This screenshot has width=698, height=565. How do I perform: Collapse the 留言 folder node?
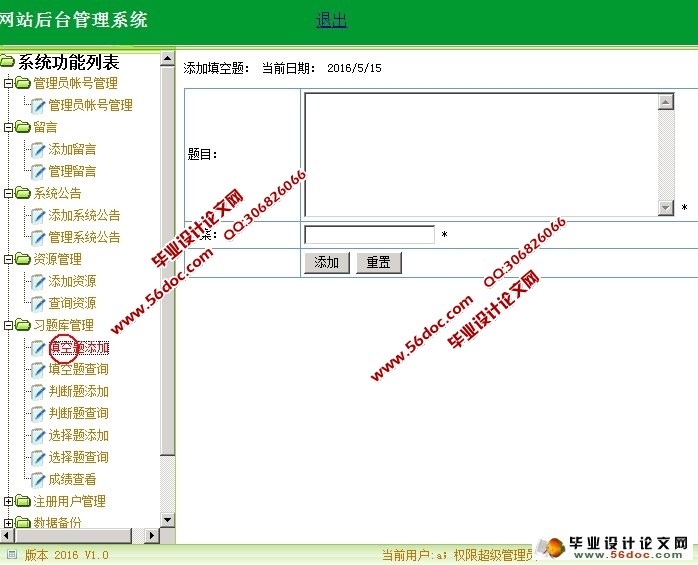click(x=8, y=127)
